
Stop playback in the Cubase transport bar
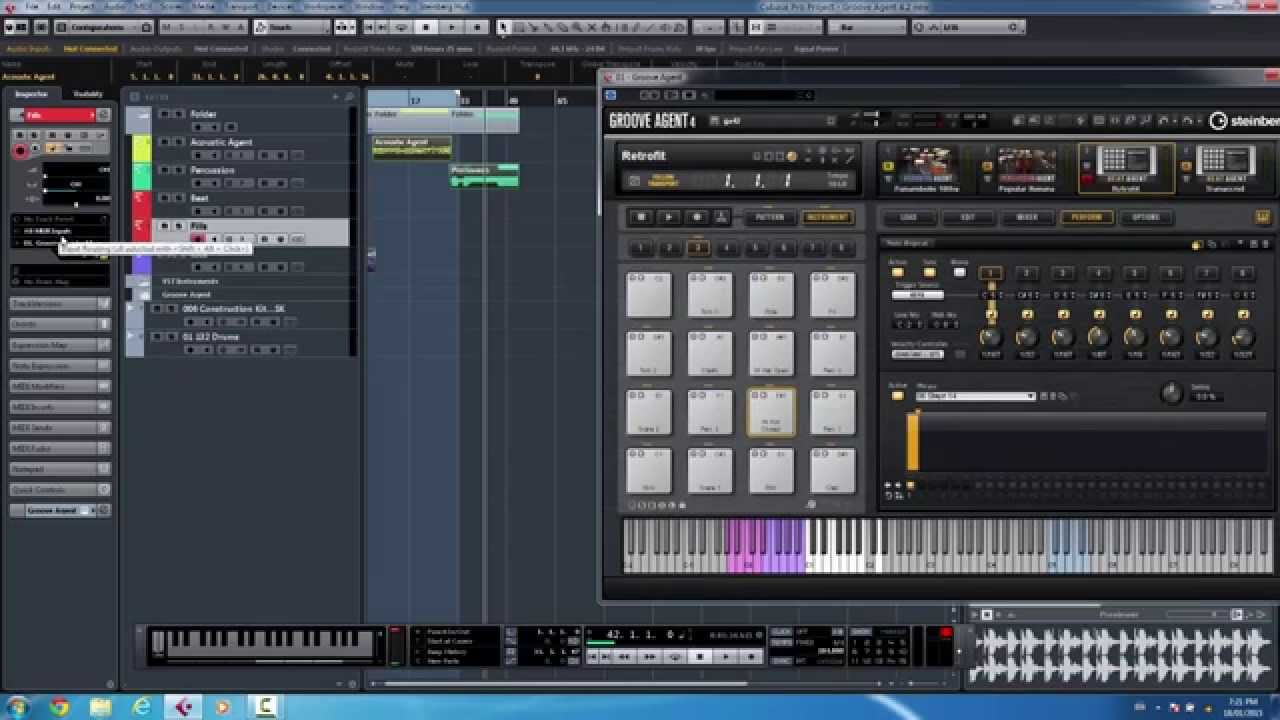click(700, 656)
